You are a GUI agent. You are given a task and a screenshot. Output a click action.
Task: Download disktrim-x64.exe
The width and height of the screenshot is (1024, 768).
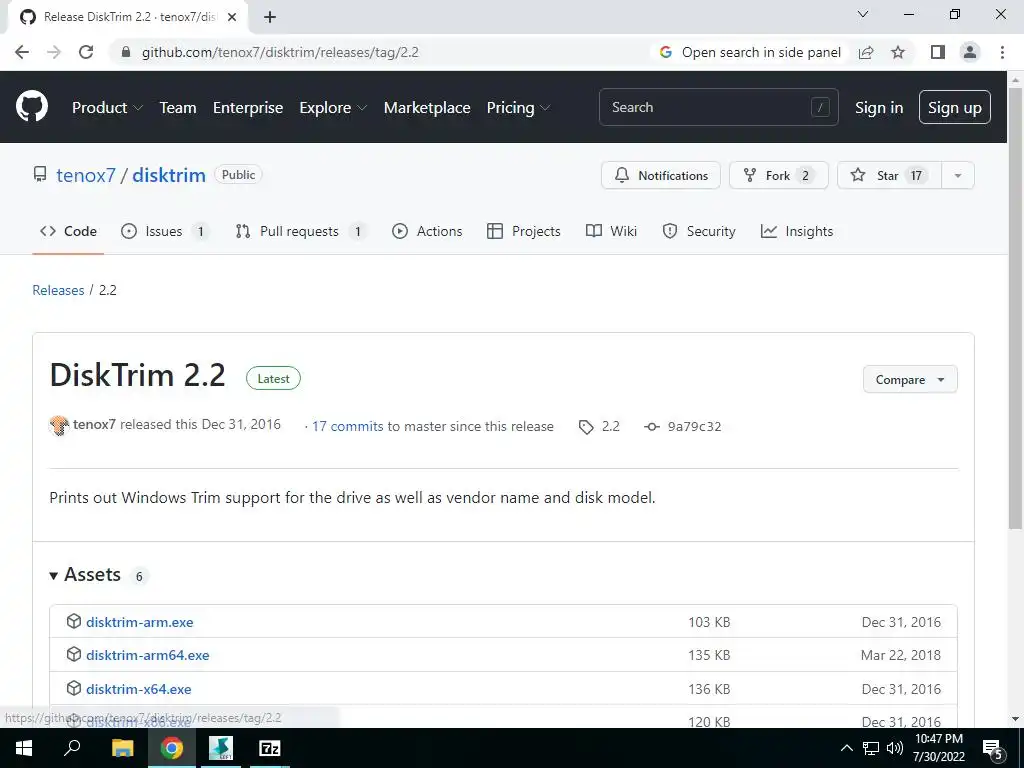tap(138, 689)
